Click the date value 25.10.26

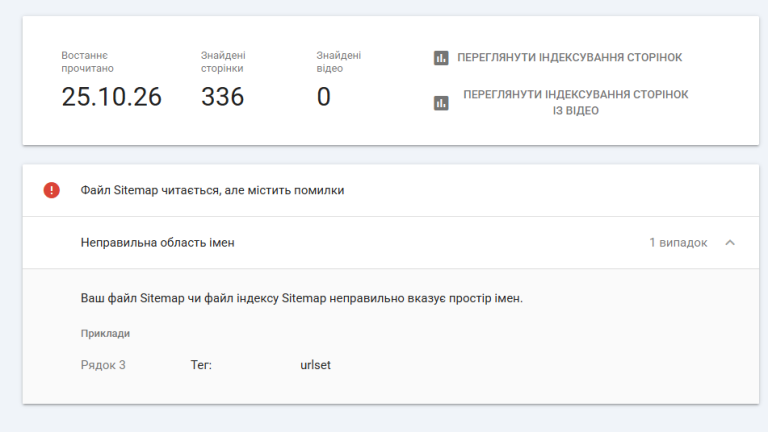(x=111, y=96)
